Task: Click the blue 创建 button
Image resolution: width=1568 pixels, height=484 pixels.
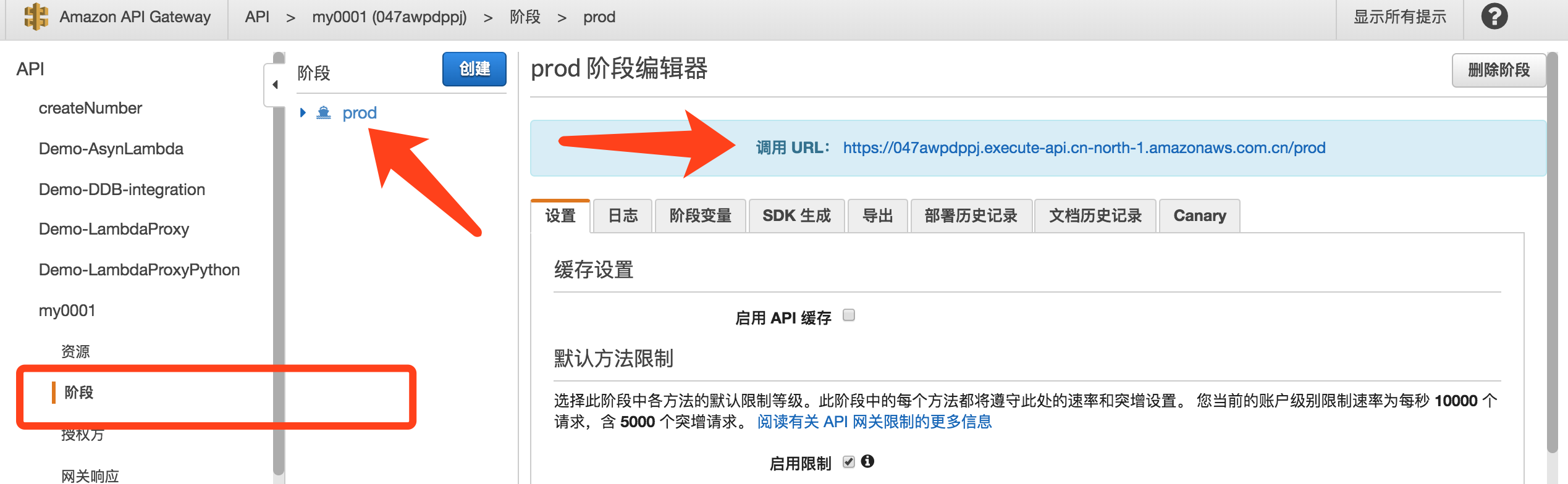Action: tap(474, 69)
